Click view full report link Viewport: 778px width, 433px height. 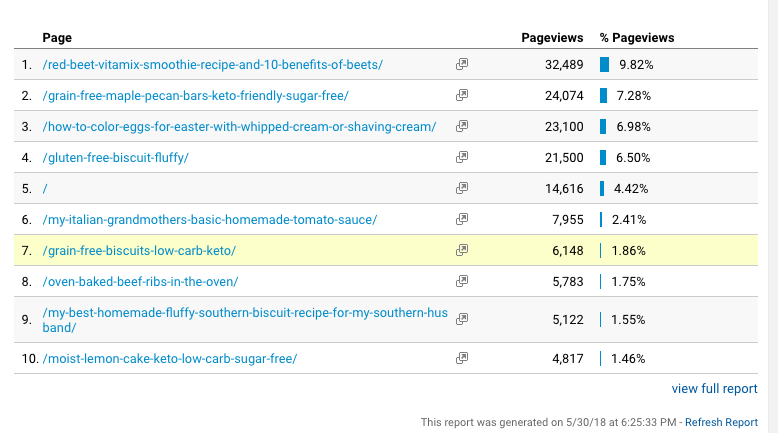[714, 388]
